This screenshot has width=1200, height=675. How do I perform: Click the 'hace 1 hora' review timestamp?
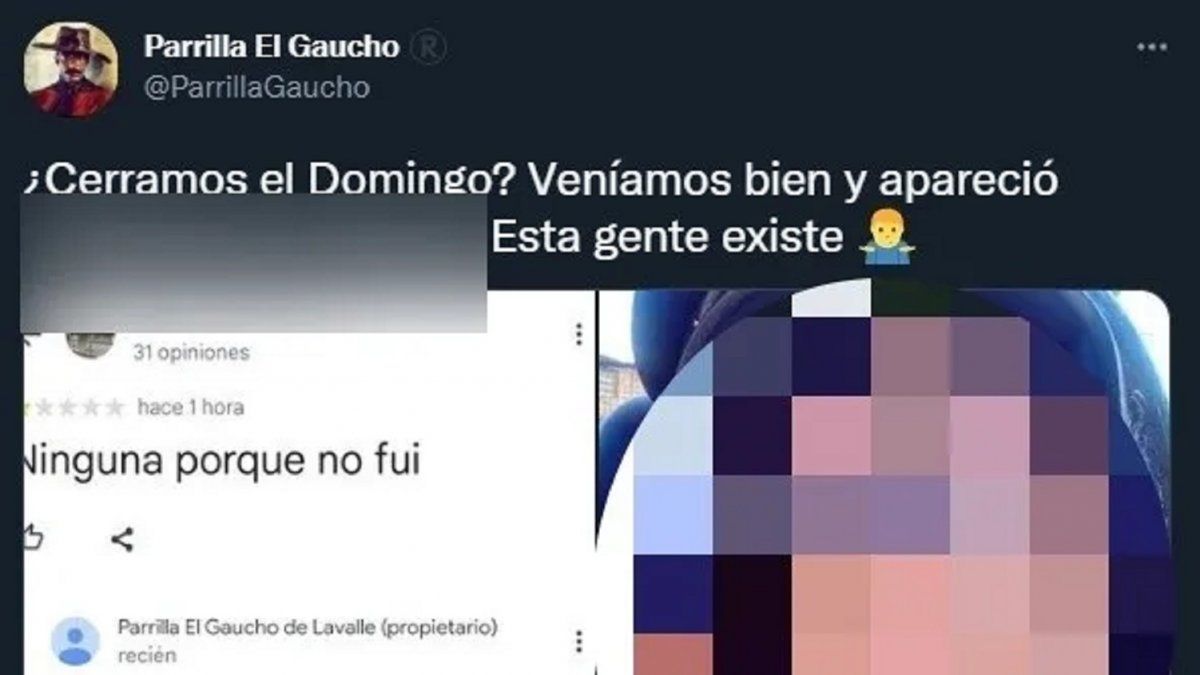190,408
